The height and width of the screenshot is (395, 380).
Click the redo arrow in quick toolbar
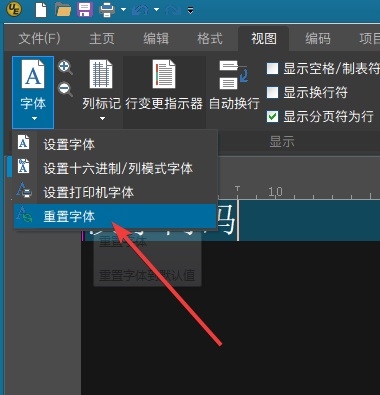(173, 10)
